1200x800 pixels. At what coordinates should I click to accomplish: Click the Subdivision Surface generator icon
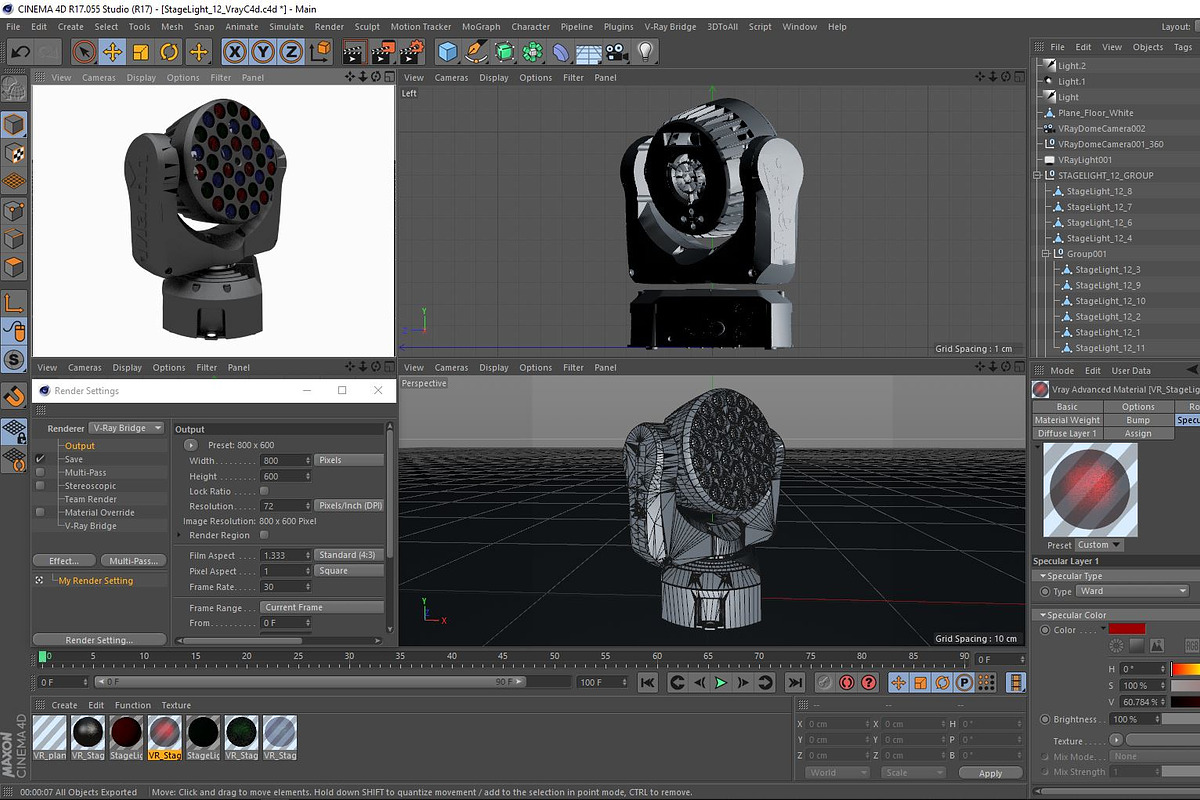[505, 52]
